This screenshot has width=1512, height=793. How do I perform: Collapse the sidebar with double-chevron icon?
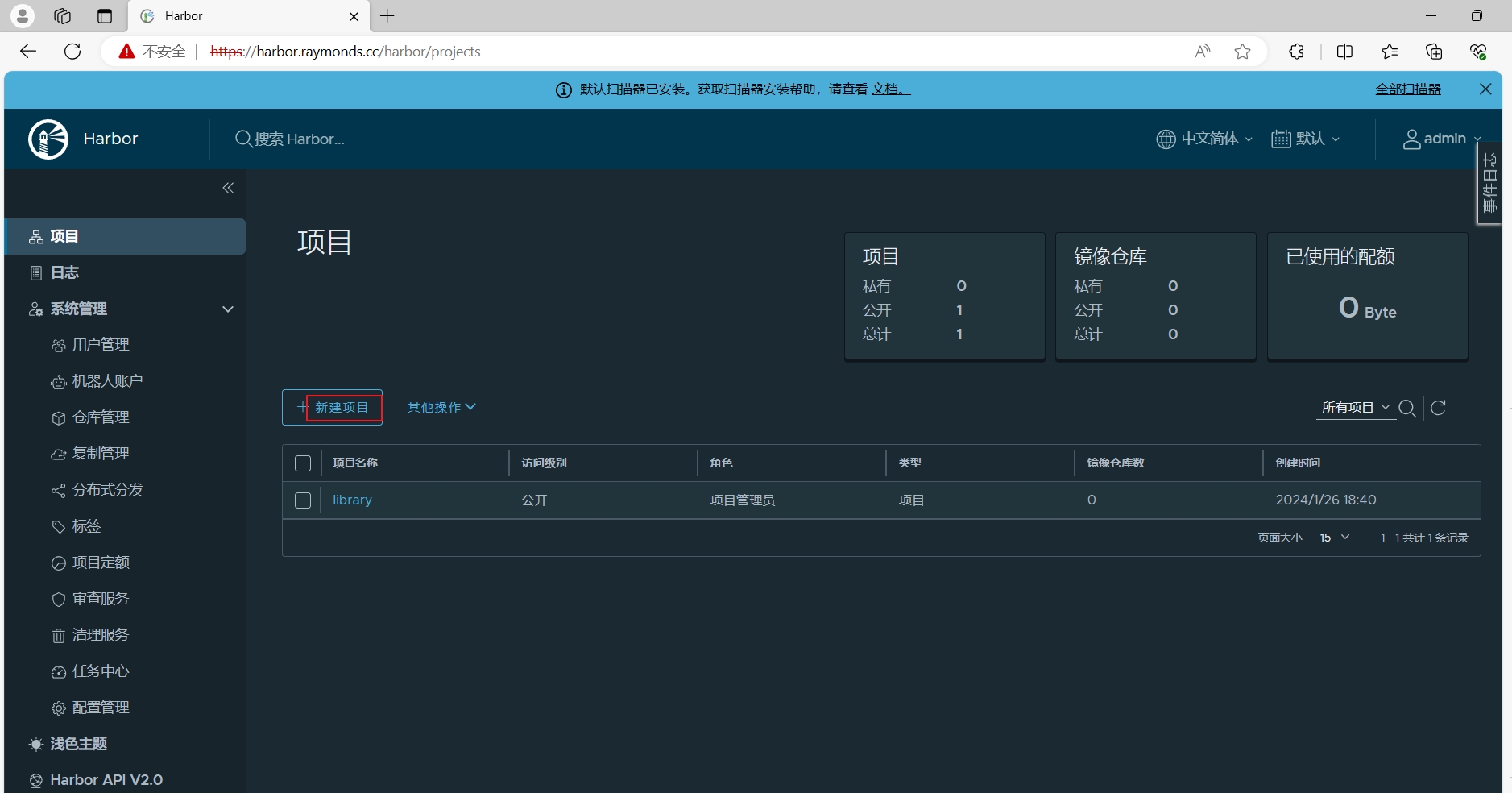click(x=228, y=188)
